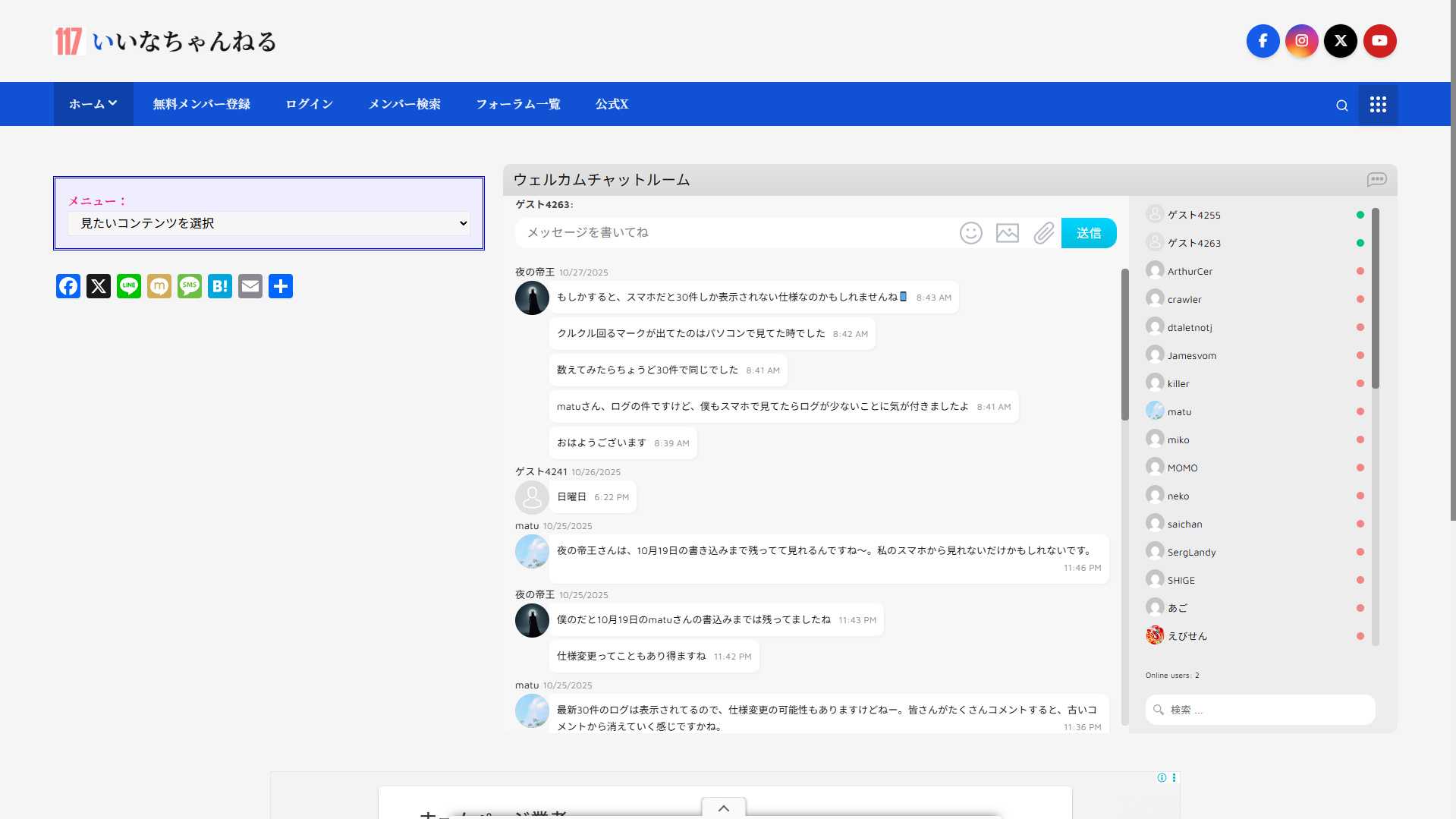This screenshot has width=1456, height=819.
Task: Click the image upload icon in chat
Action: (x=1007, y=233)
